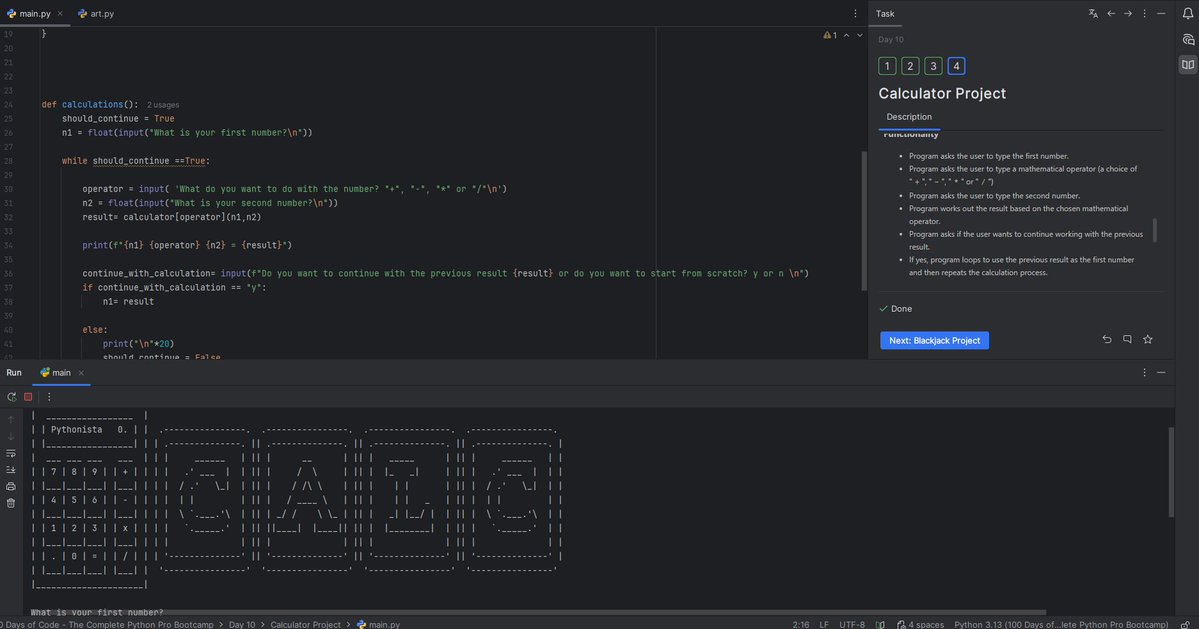1199x629 pixels.
Task: Hide the Task panel with minimize icon
Action: [x=1161, y=14]
